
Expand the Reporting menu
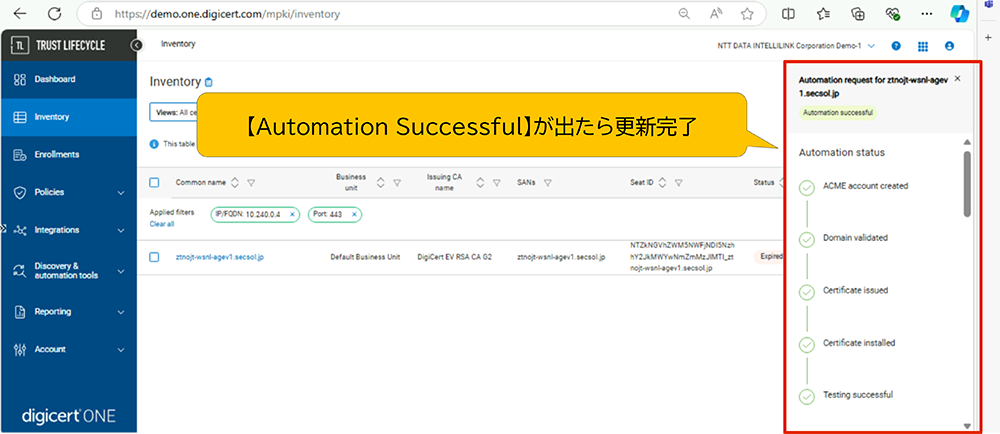(x=121, y=312)
